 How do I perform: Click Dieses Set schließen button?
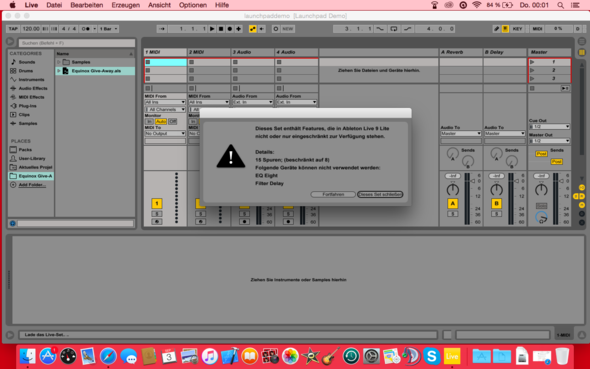[380, 194]
